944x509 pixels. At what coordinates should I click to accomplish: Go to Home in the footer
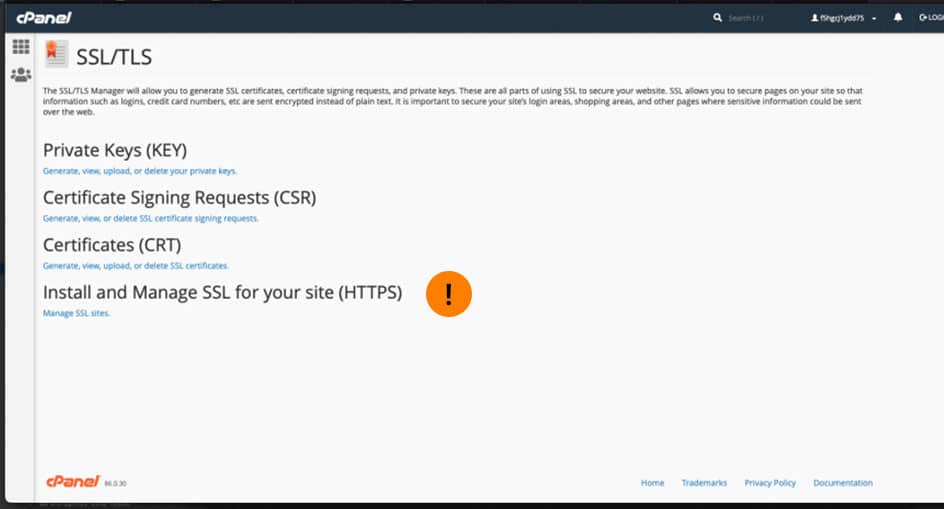point(652,483)
